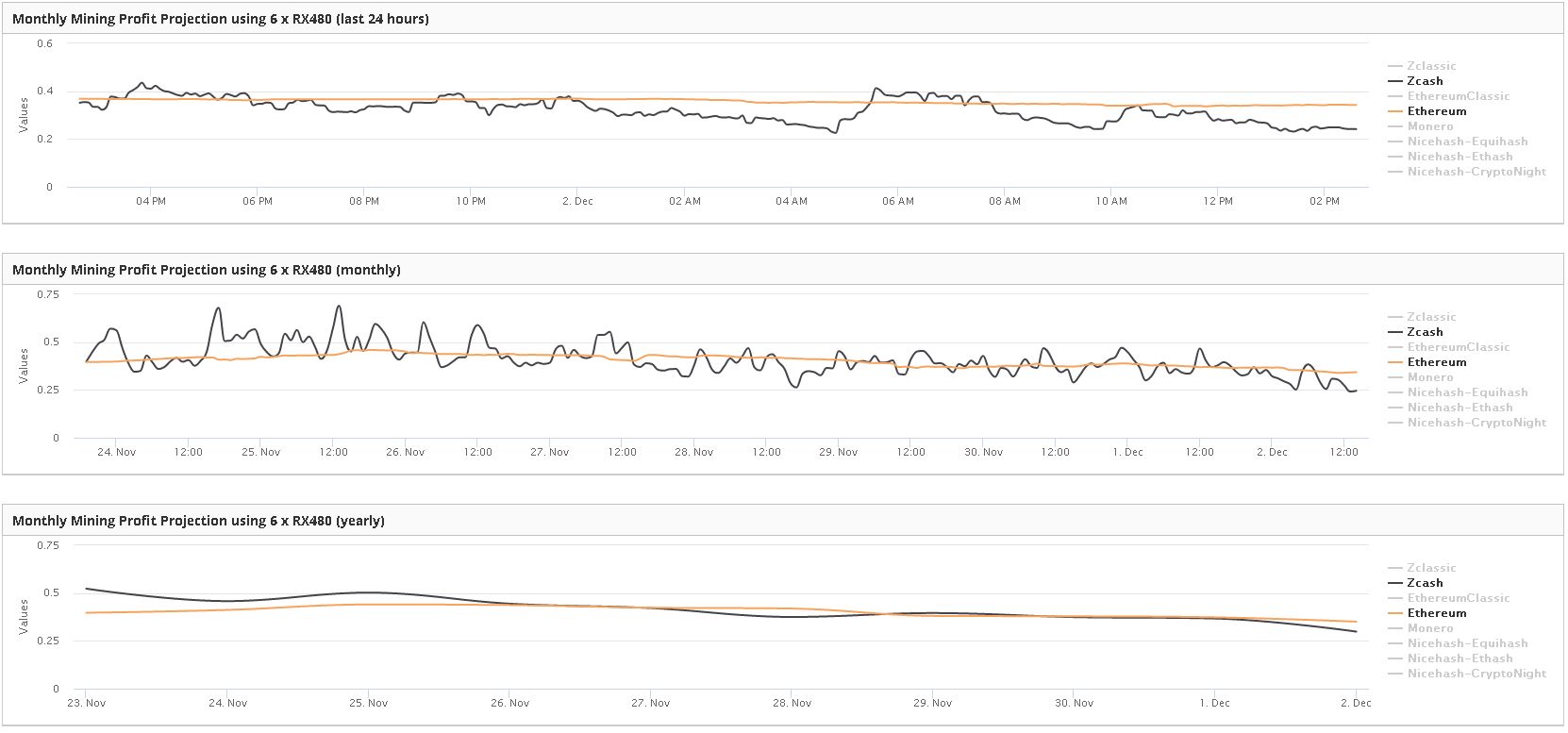Click the '08 AM' x-axis label

(1005, 202)
